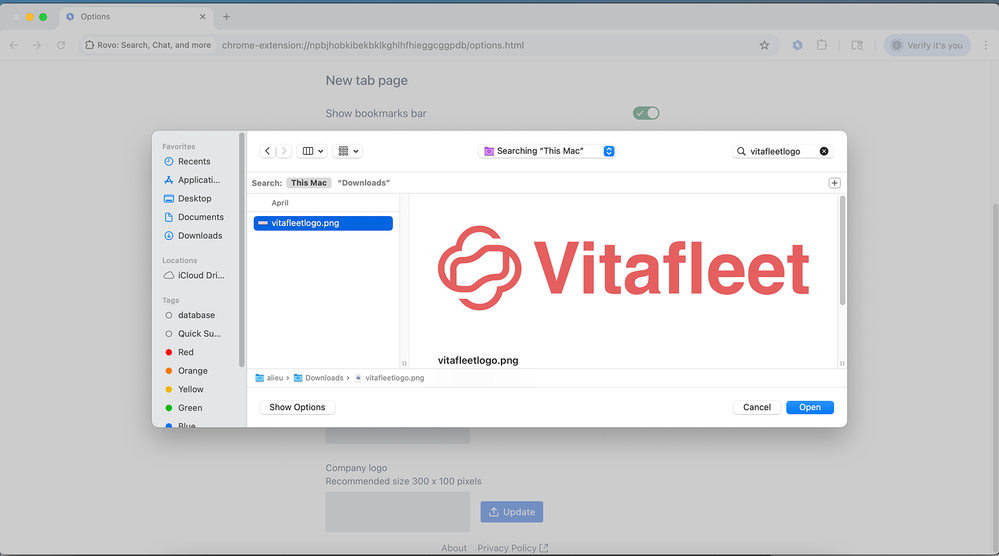Select the Options browser tab
Screen dimensions: 999x556
[136, 17]
